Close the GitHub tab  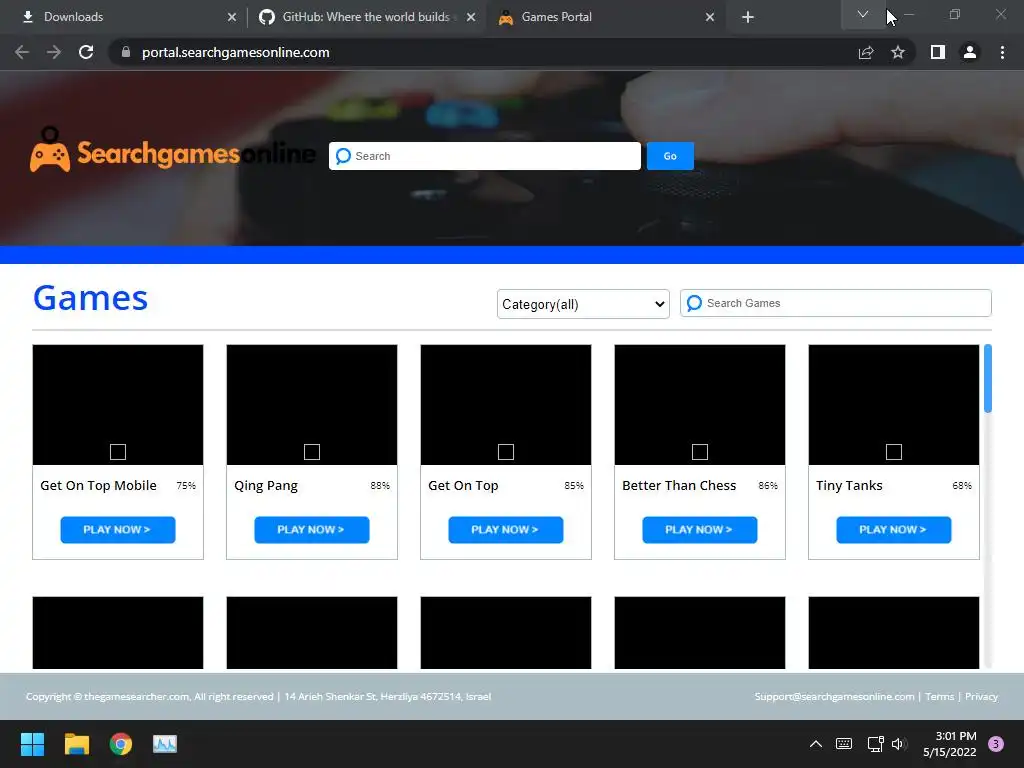pyautogui.click(x=471, y=17)
